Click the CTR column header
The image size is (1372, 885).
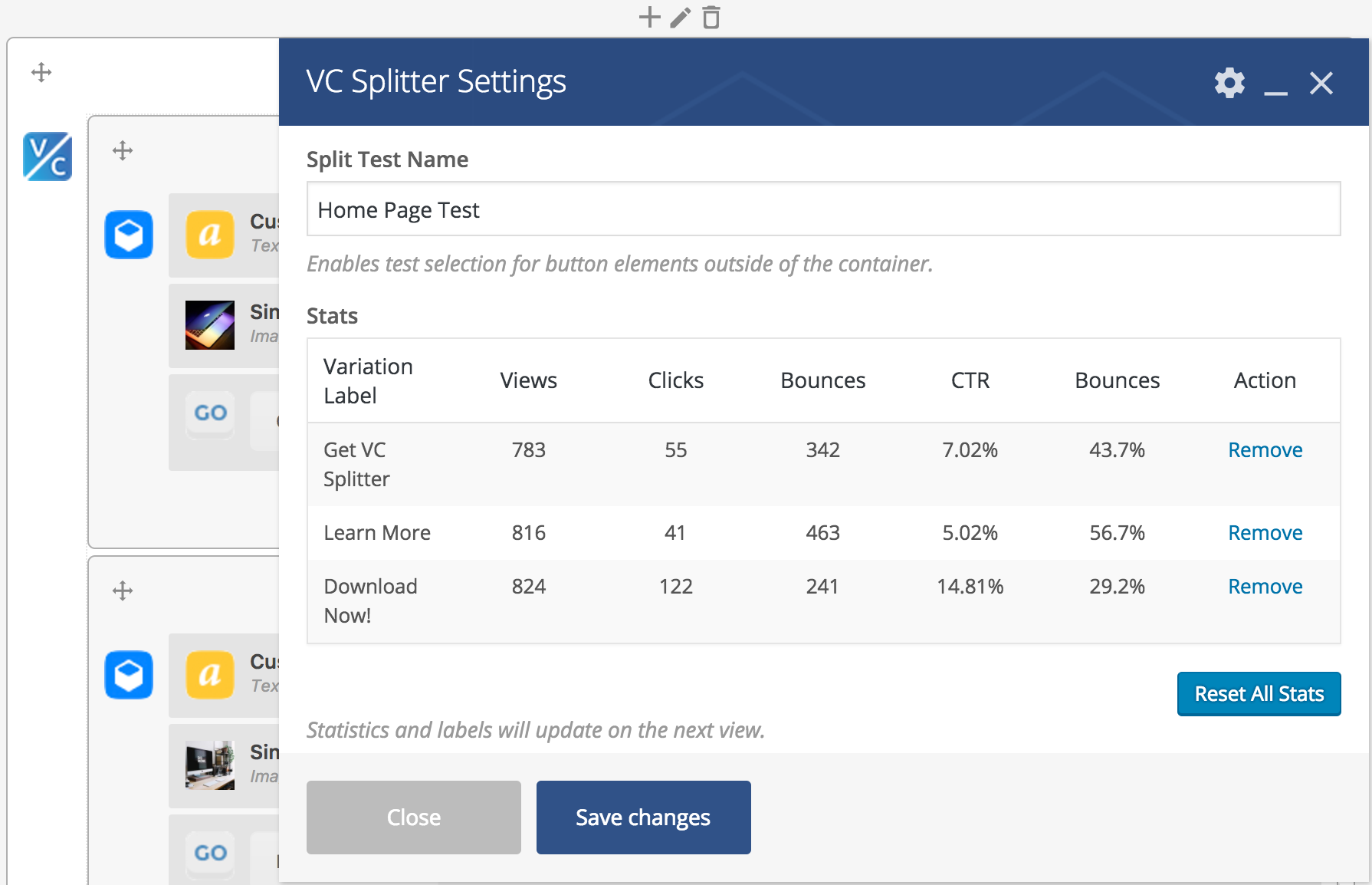970,380
